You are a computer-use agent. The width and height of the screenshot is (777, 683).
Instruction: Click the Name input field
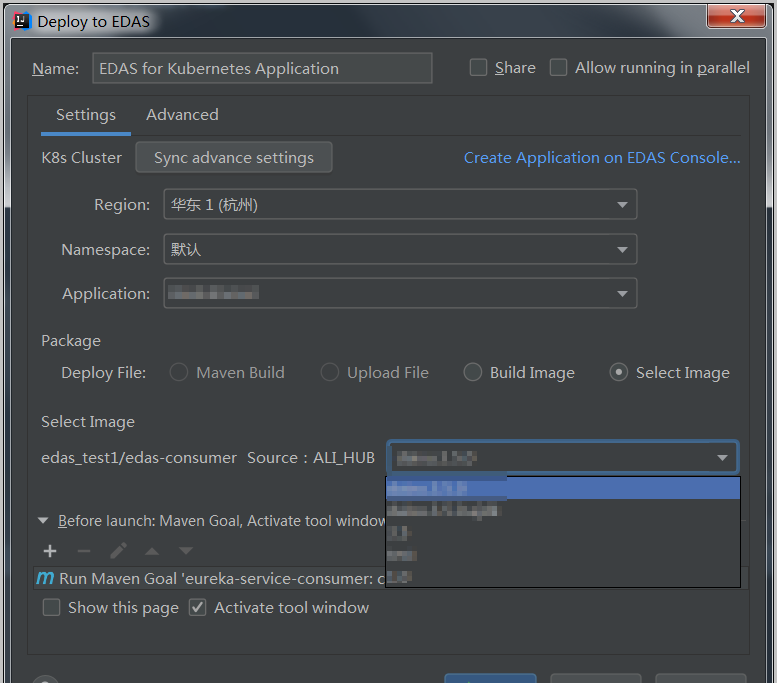[x=262, y=68]
